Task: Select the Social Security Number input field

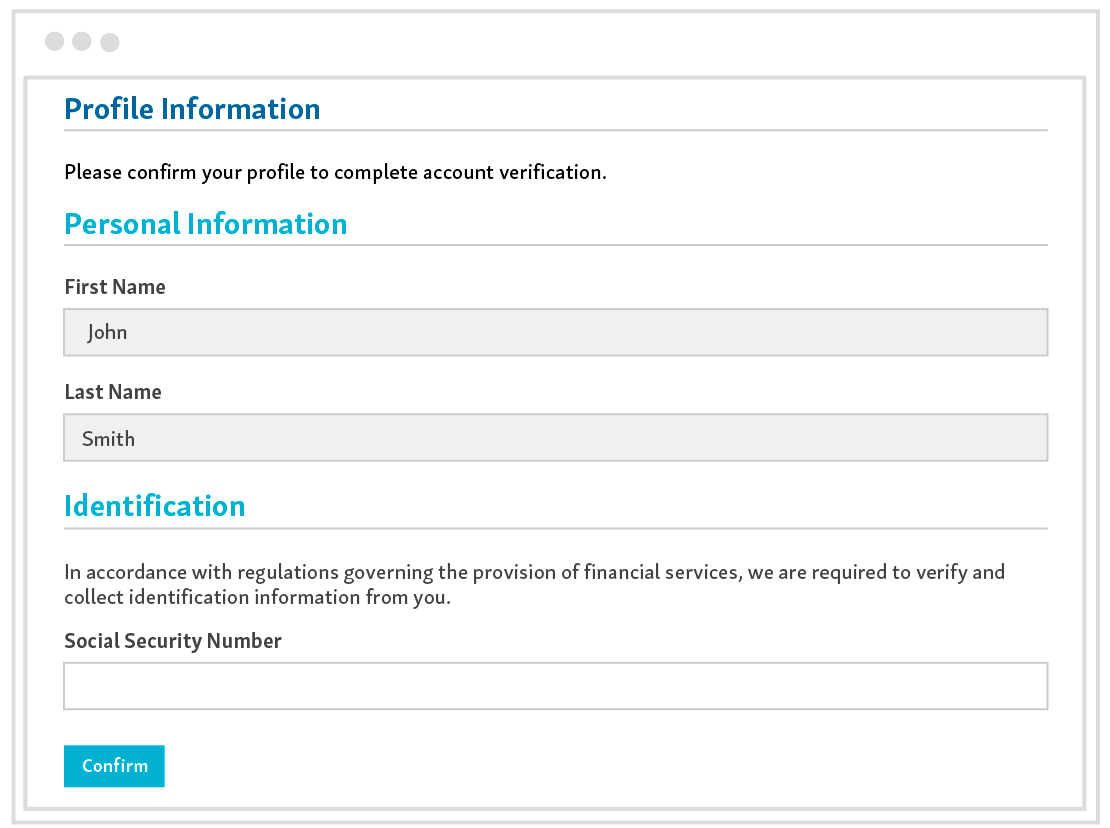Action: tap(555, 686)
